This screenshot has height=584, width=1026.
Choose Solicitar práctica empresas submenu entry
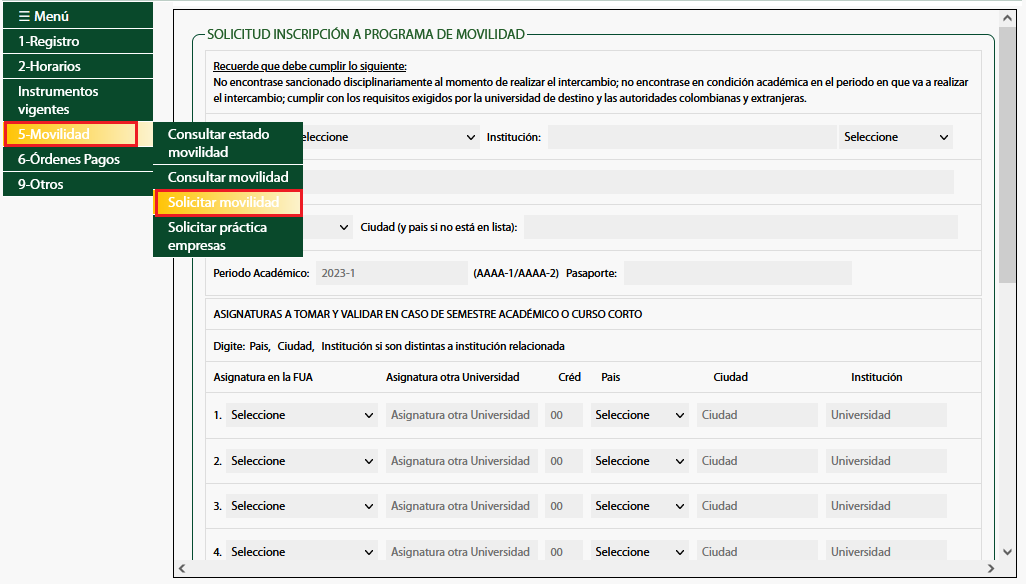[x=228, y=236]
